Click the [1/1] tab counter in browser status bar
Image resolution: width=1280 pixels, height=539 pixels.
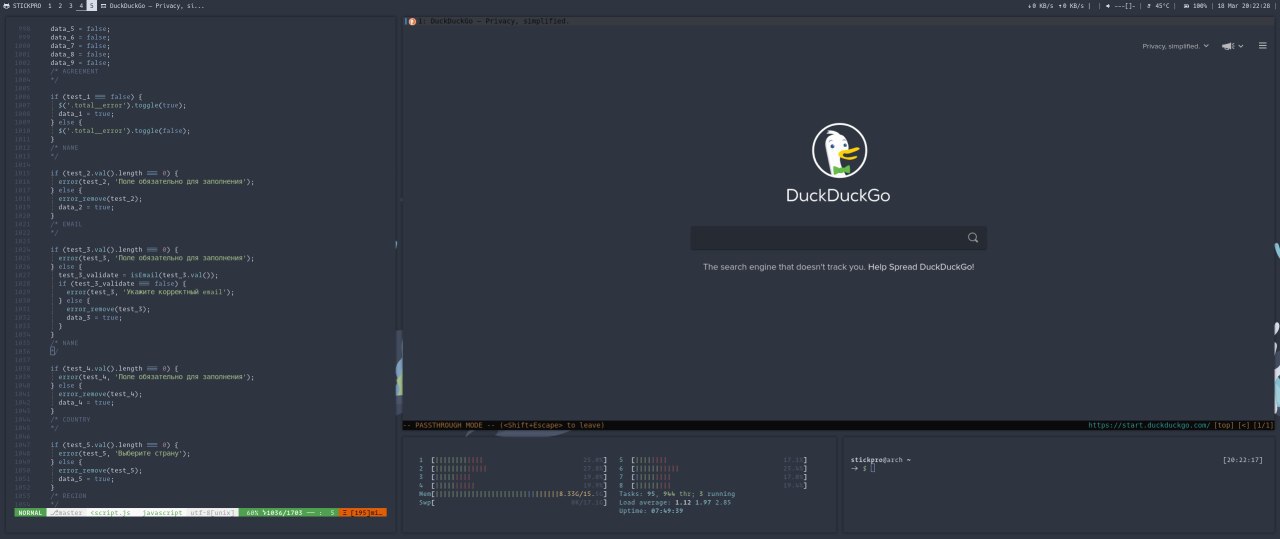pos(1264,425)
